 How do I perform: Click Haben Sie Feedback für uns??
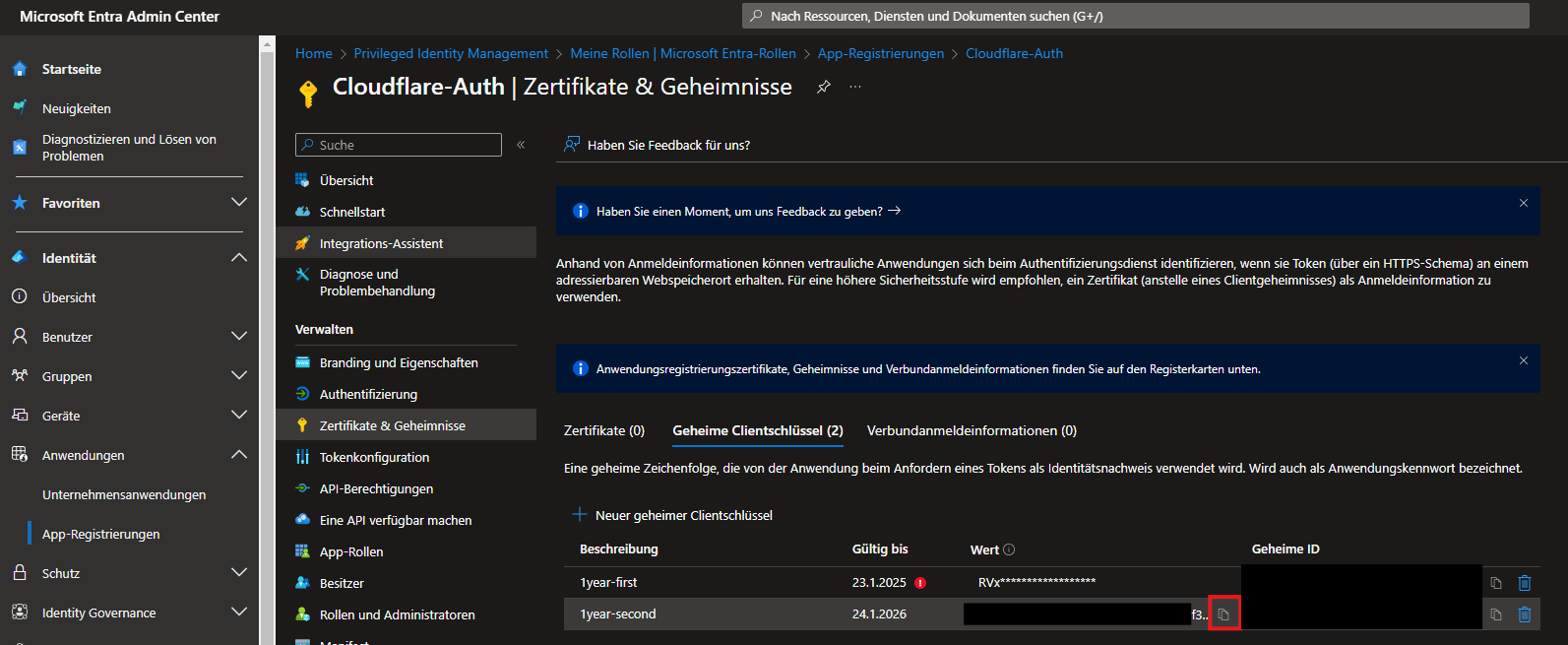click(x=657, y=145)
